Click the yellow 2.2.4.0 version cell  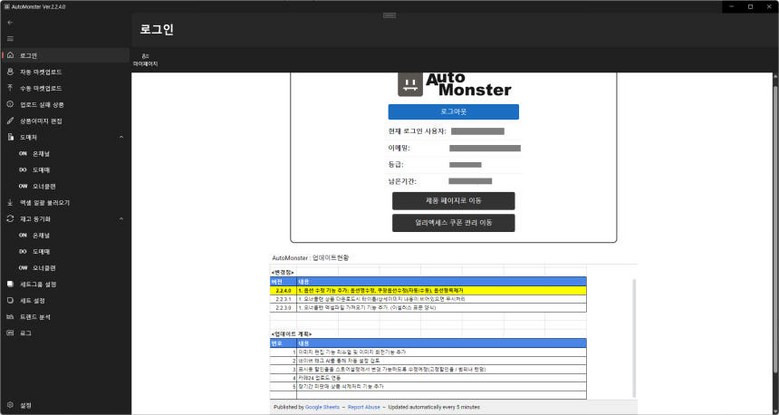point(283,290)
